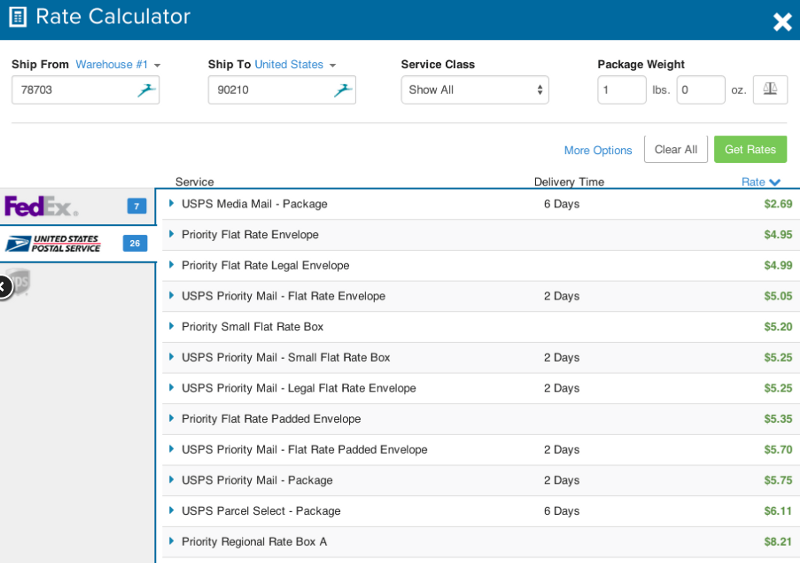Click the package weight lbs field
The width and height of the screenshot is (800, 563).
622,90
